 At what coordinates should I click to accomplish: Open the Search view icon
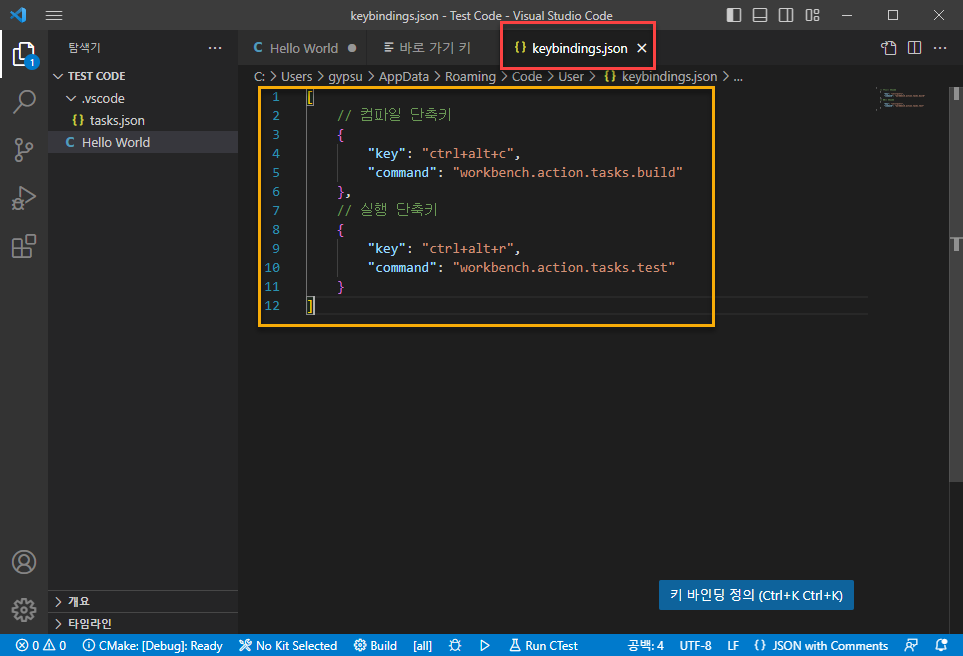(24, 102)
